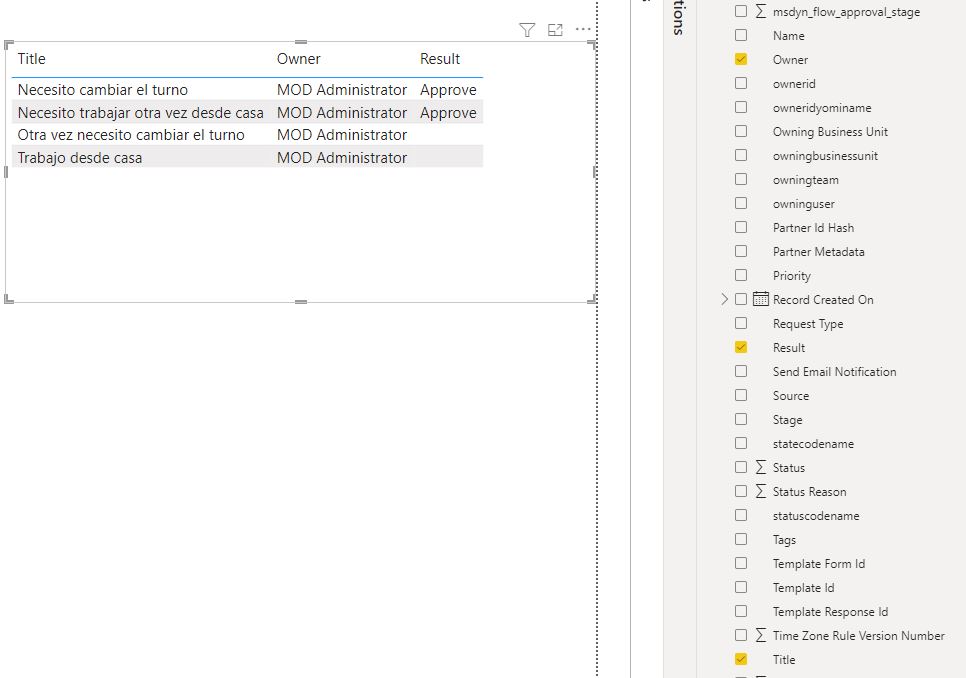This screenshot has width=966, height=678.
Task: Click sigma icon beside Time Zone Rule Version Number
Action: pyautogui.click(x=761, y=635)
